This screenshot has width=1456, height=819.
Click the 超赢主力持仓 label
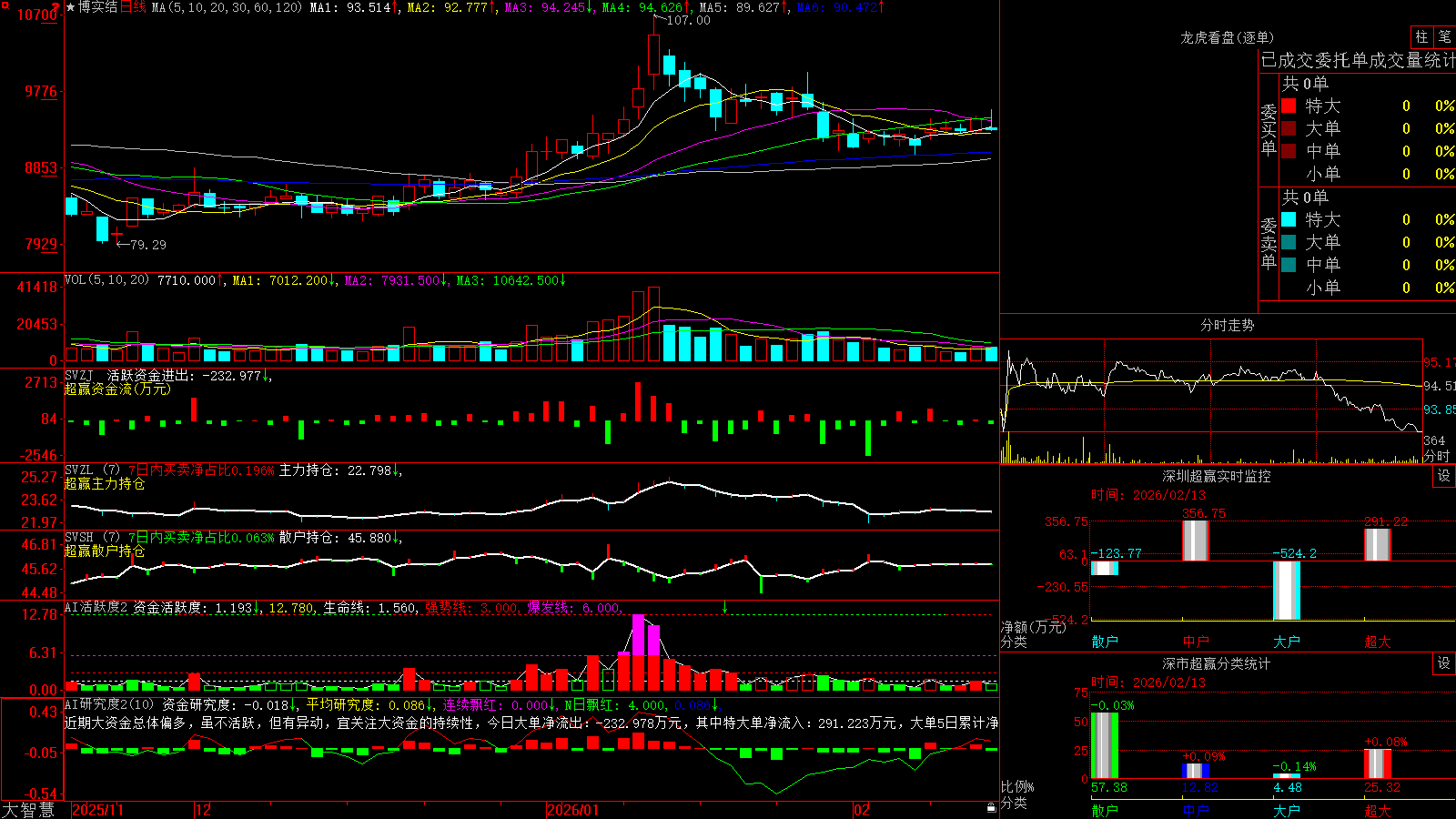click(105, 483)
